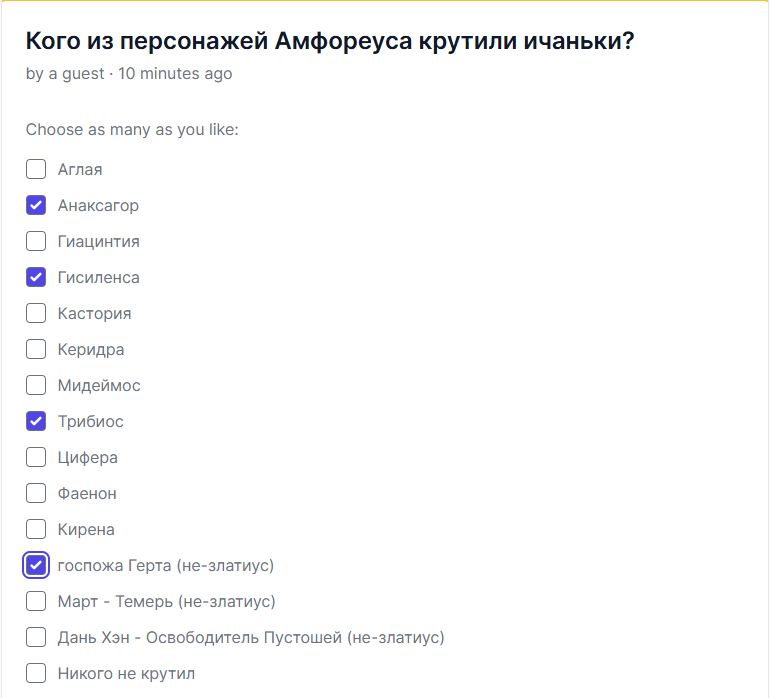Viewport: 770px width, 698px height.
Task: Select Дань Хэн - Освободитель Пустошей checkbox
Action: point(36,638)
